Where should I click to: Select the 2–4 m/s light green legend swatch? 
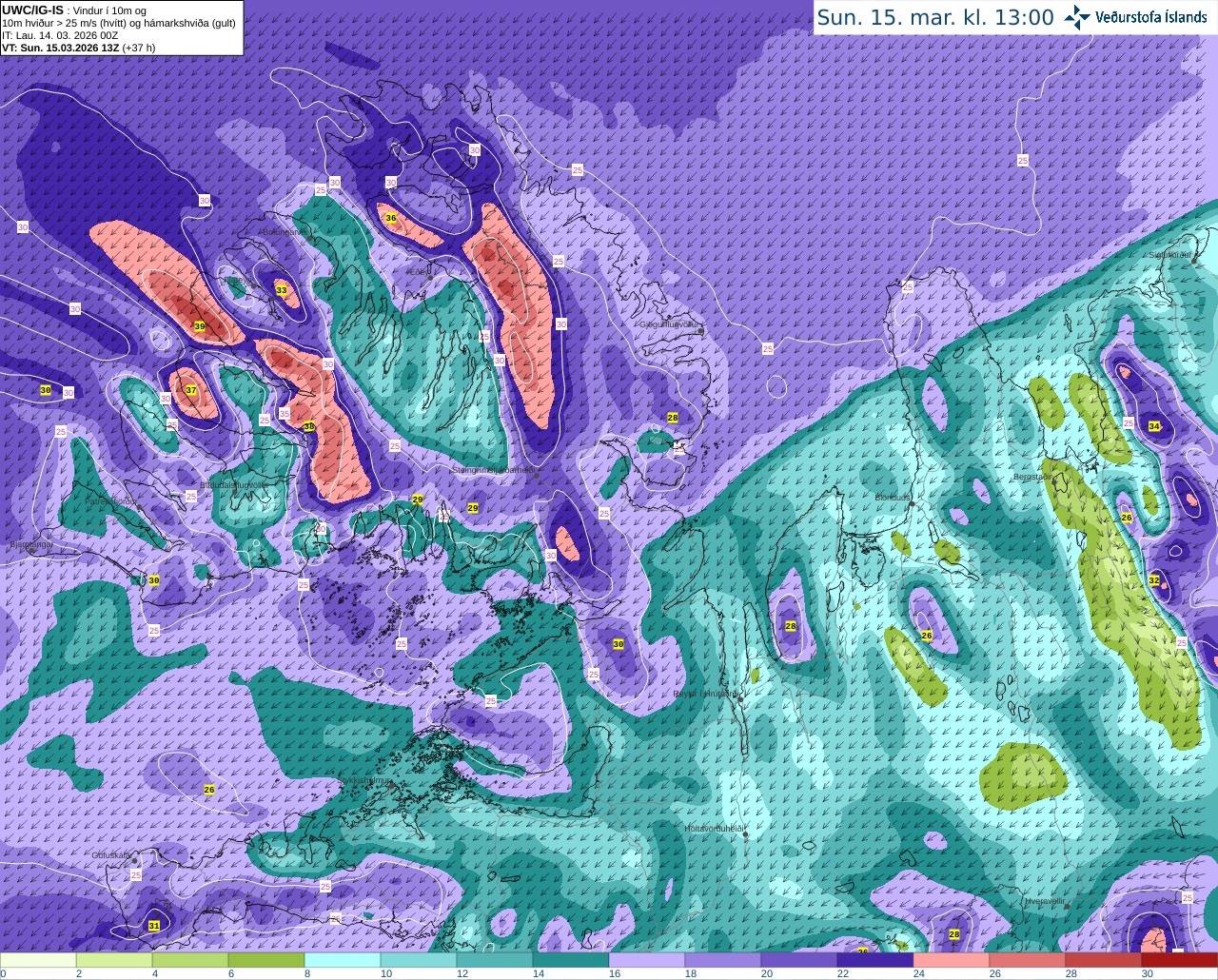tap(114, 960)
